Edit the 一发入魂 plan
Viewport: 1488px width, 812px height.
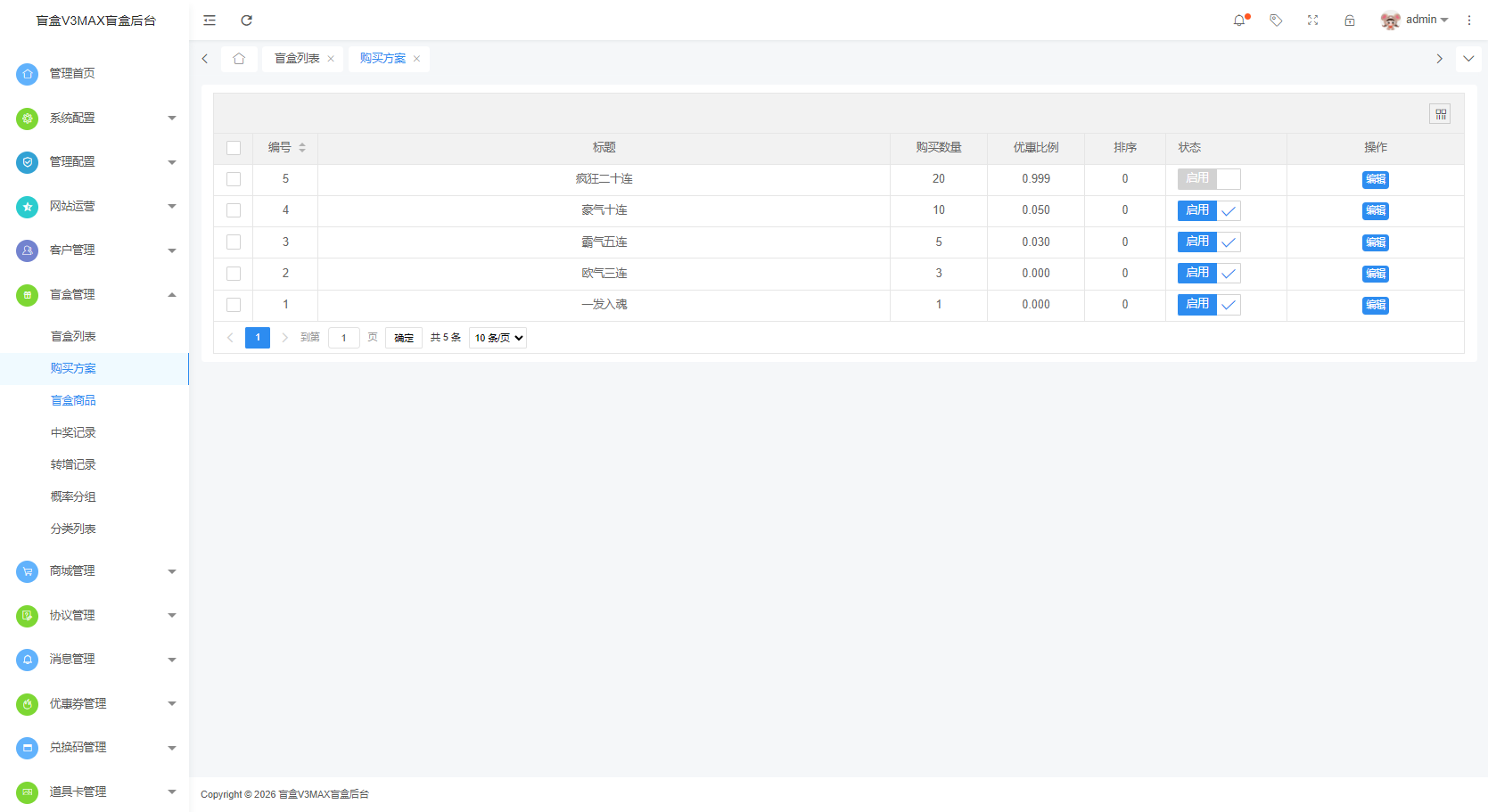(x=1376, y=306)
